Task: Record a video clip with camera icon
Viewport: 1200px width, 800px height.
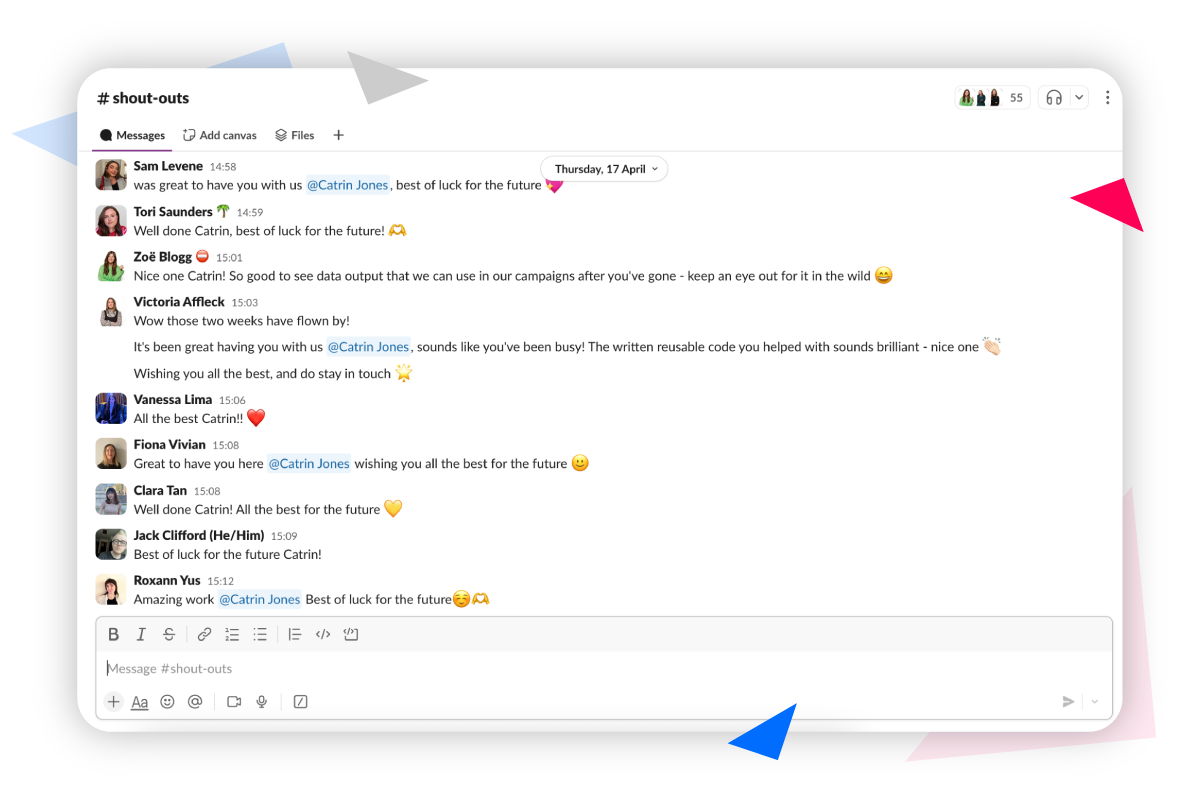Action: tap(234, 702)
